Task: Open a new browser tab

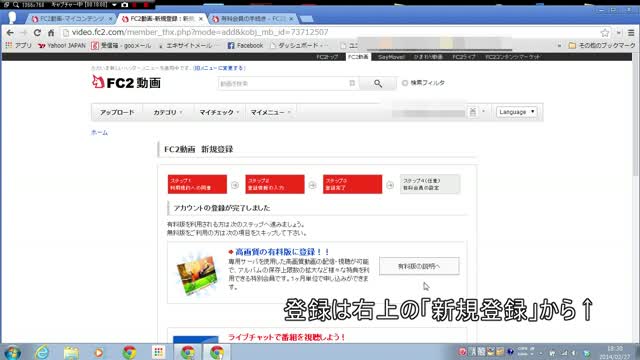Action: point(306,19)
